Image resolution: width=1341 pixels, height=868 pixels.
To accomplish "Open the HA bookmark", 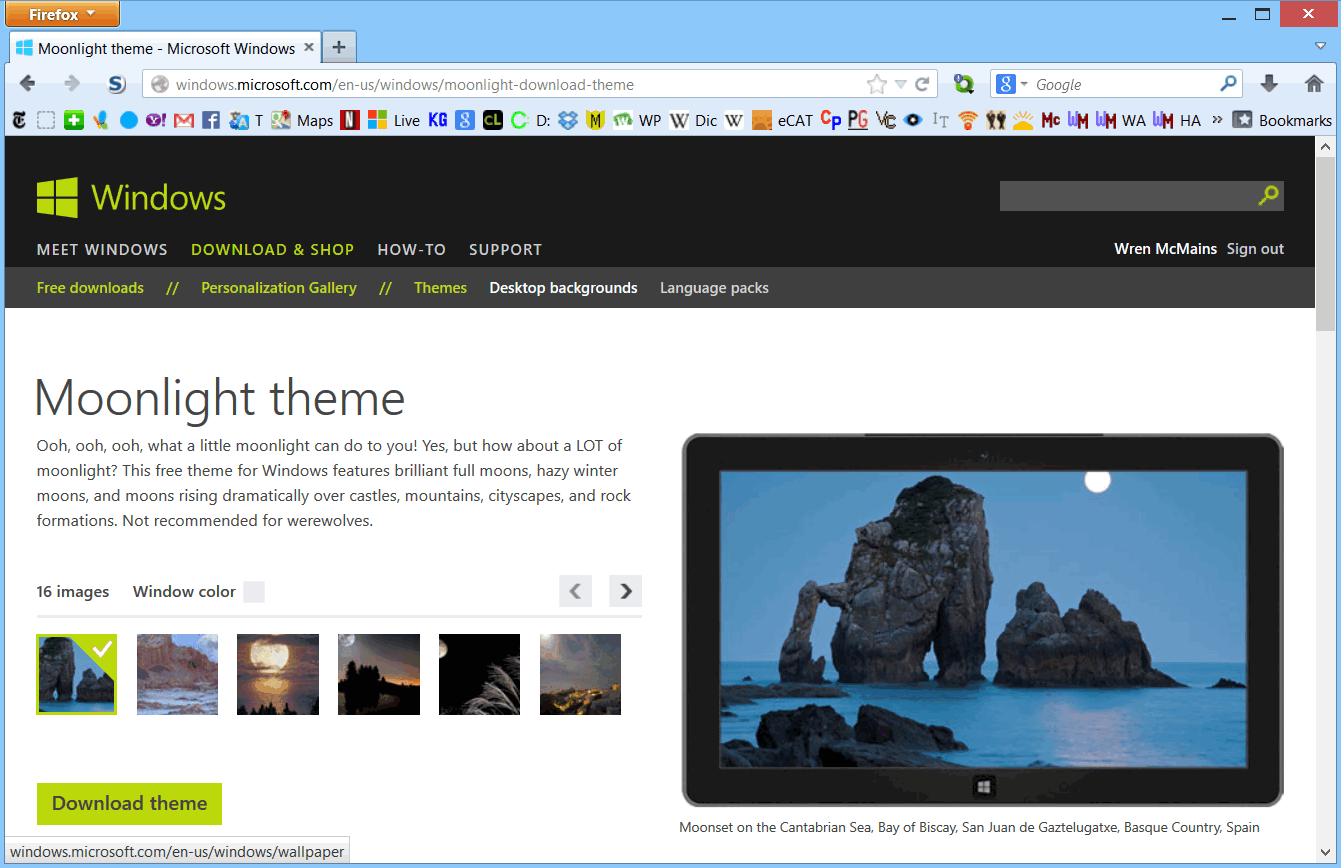I will [x=1177, y=120].
